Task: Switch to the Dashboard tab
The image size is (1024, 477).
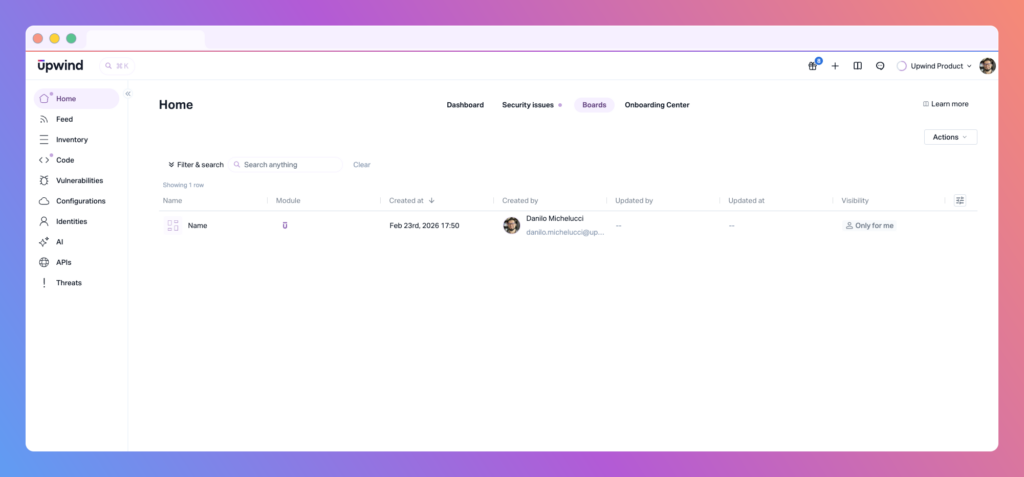Action: [465, 105]
